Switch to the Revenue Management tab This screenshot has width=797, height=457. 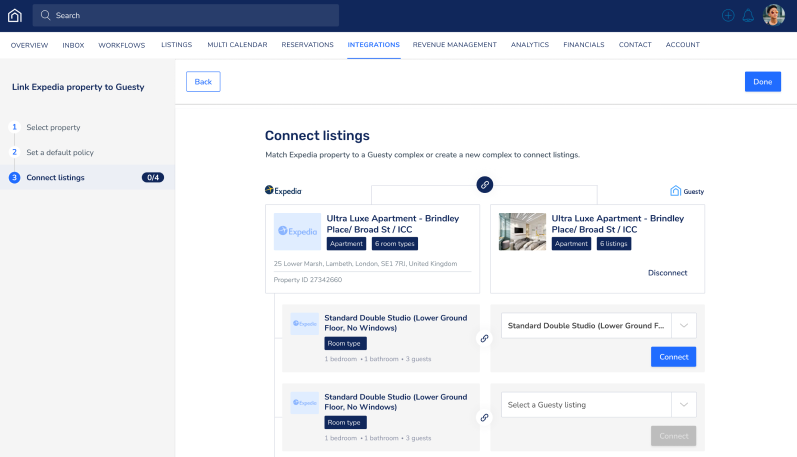point(454,45)
